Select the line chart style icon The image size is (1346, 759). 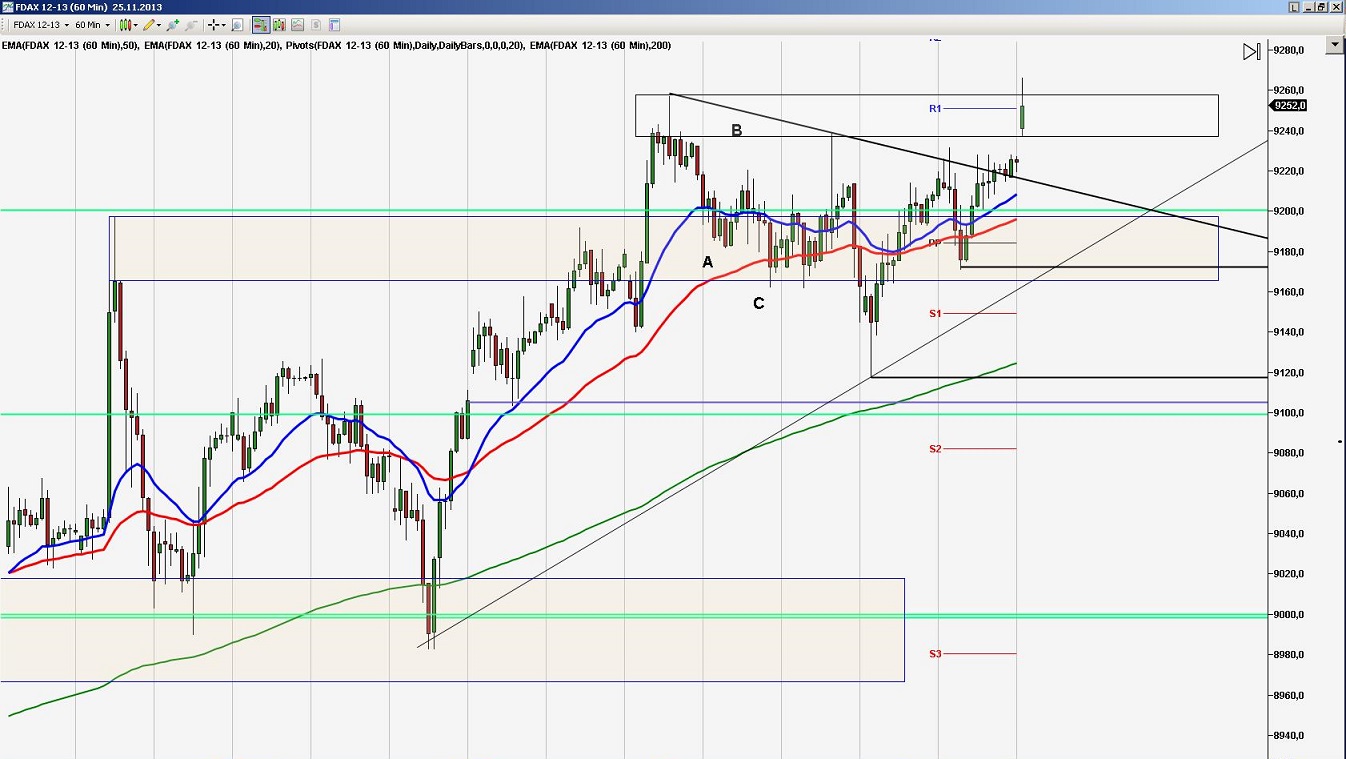click(297, 24)
